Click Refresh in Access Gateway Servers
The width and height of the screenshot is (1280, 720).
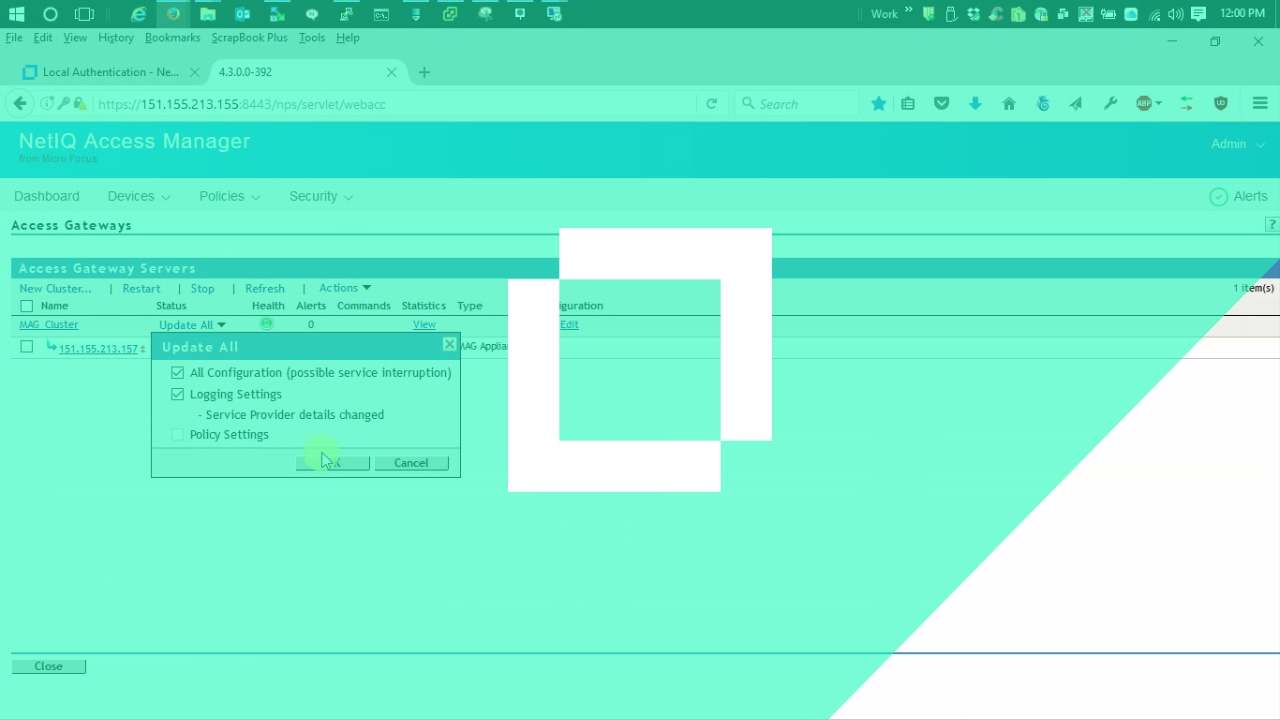point(265,288)
